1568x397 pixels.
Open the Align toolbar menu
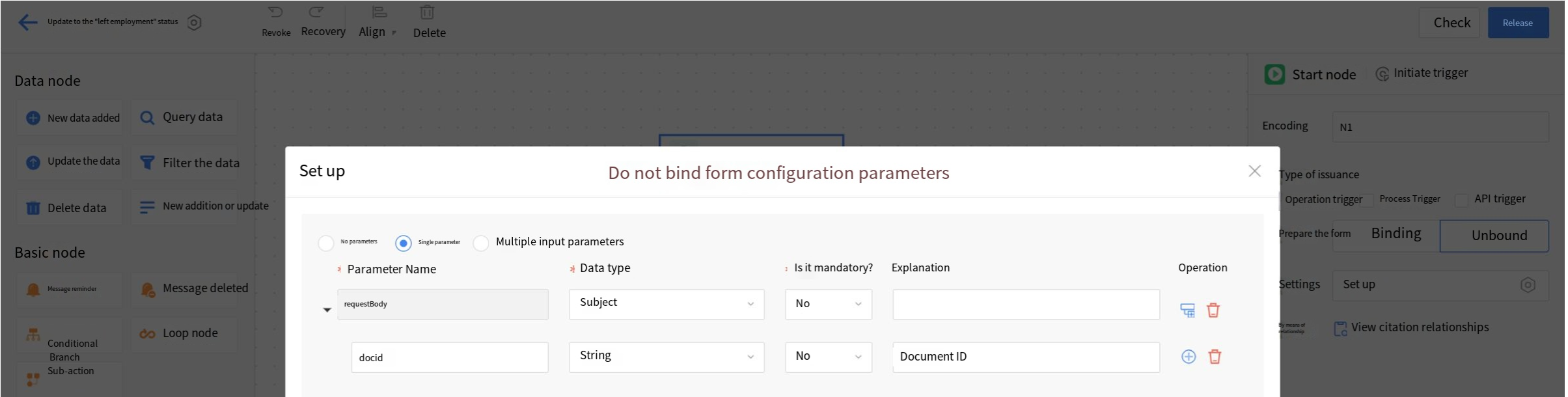tap(378, 23)
